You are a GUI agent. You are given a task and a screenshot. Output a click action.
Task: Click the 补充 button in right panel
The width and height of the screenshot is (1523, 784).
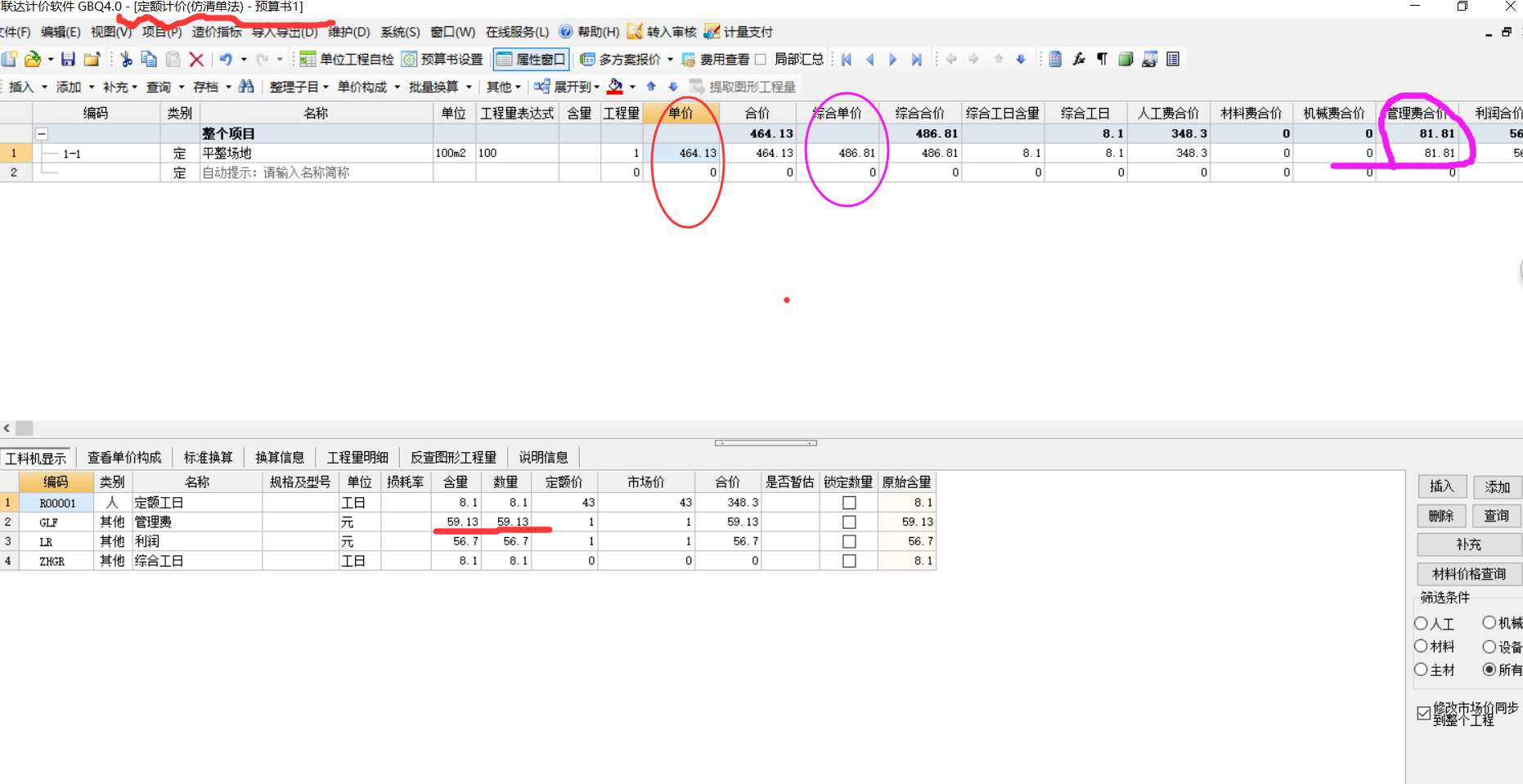point(1469,544)
